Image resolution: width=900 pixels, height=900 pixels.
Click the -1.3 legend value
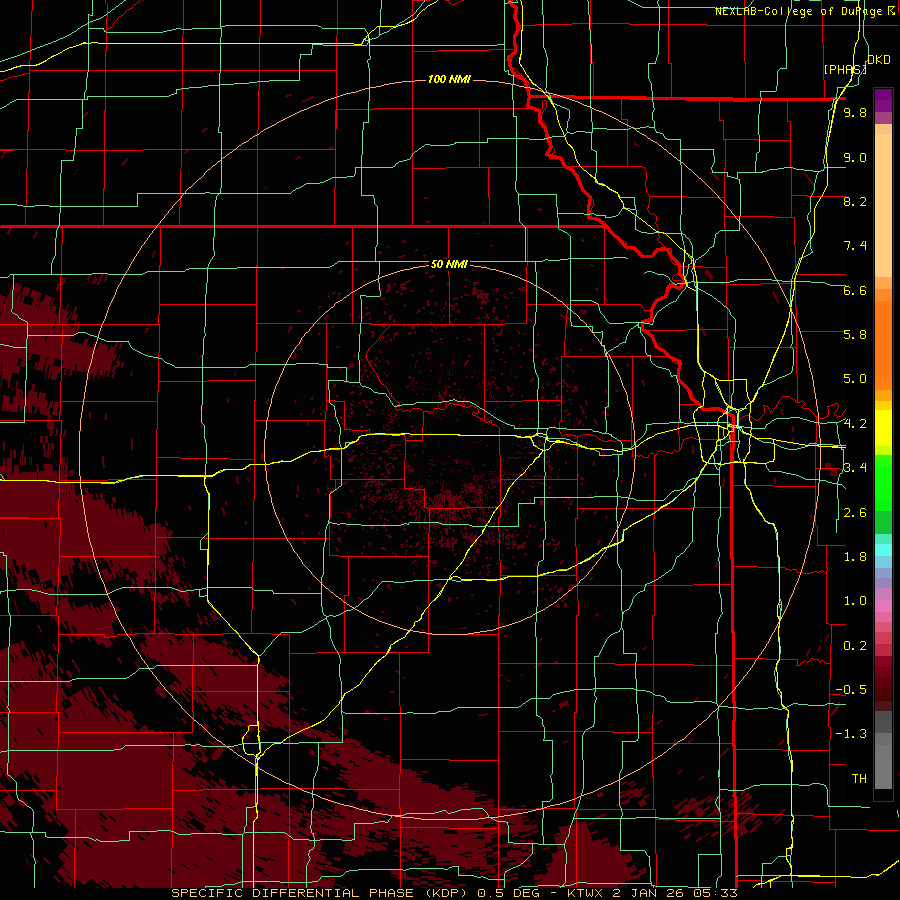coord(851,734)
